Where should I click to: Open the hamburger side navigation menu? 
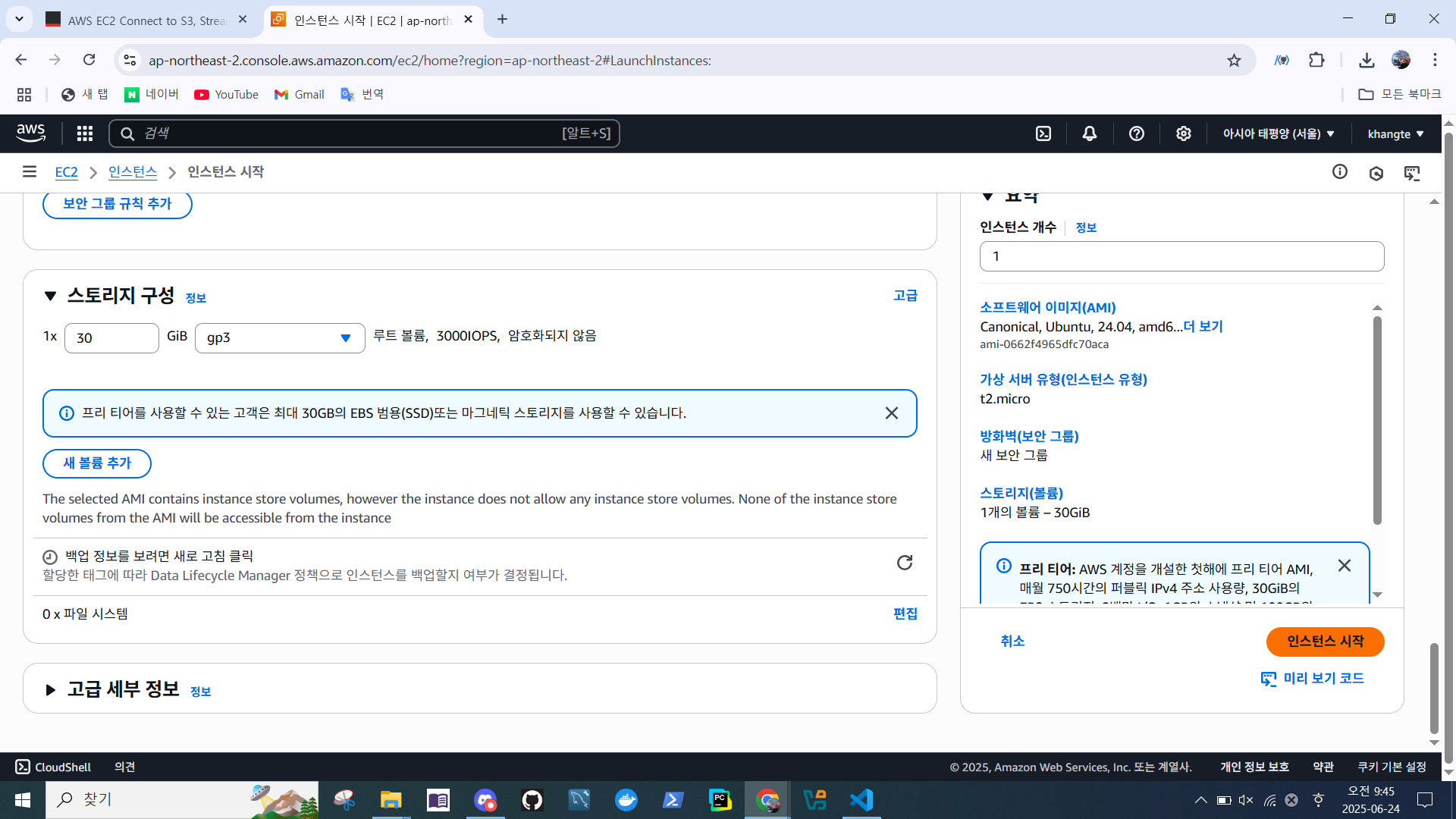[x=30, y=172]
